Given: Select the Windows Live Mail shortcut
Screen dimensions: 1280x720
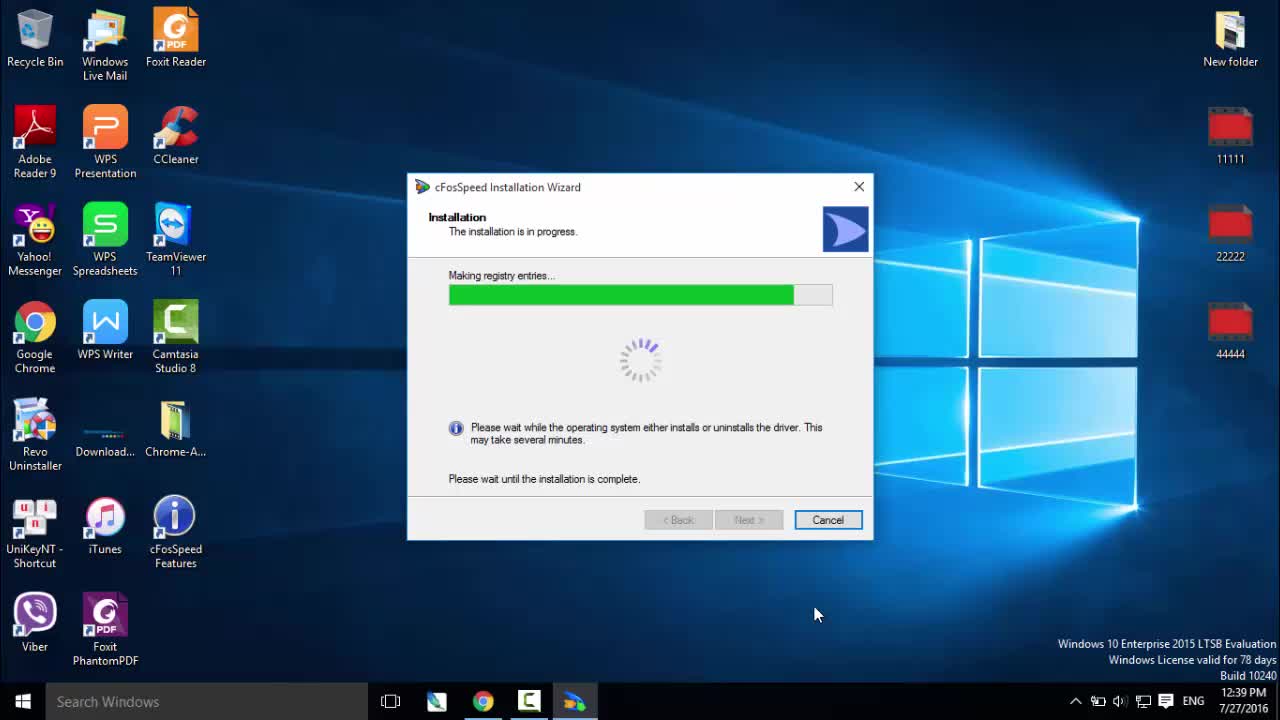Looking at the screenshot, I should (105, 47).
